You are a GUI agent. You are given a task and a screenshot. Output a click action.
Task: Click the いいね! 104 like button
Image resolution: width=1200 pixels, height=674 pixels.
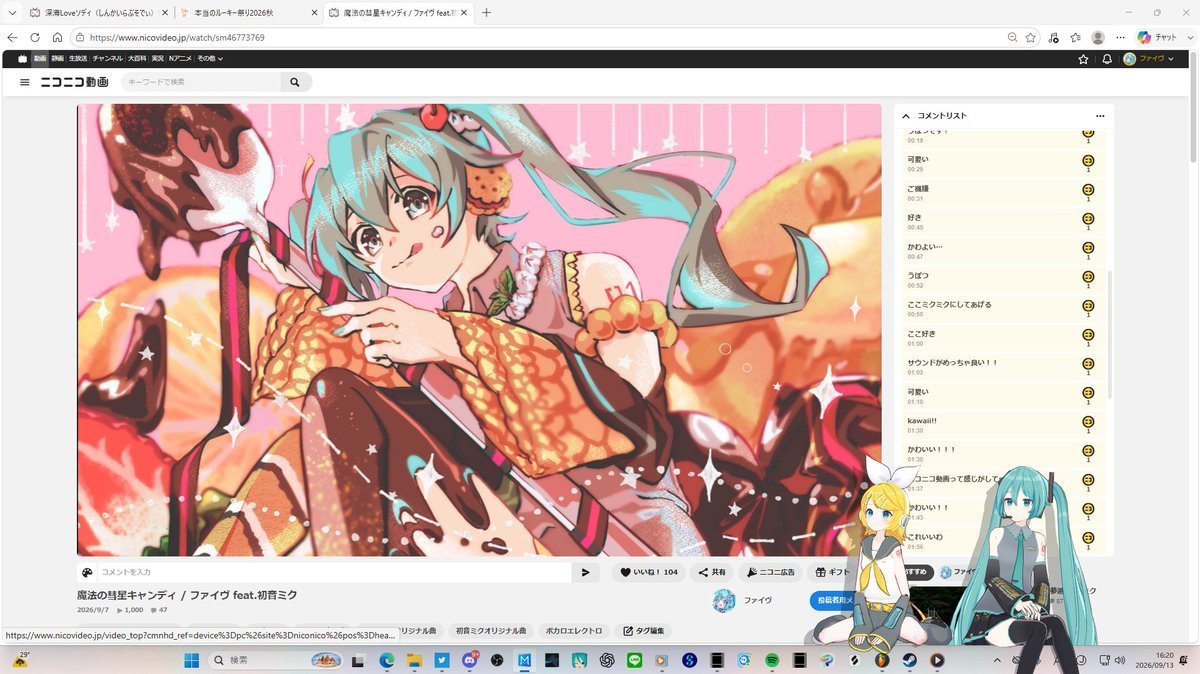click(649, 572)
